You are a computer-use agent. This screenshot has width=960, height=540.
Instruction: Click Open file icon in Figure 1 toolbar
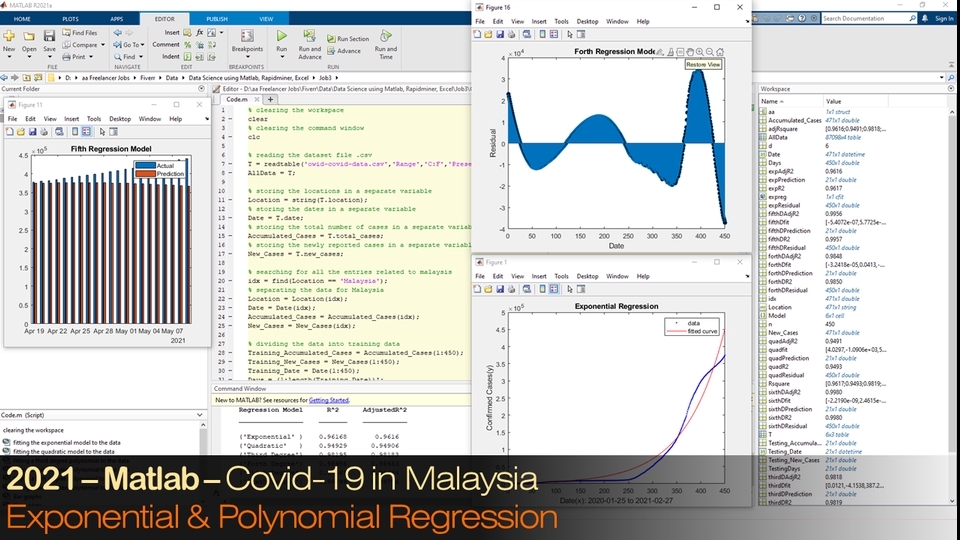coord(489,289)
